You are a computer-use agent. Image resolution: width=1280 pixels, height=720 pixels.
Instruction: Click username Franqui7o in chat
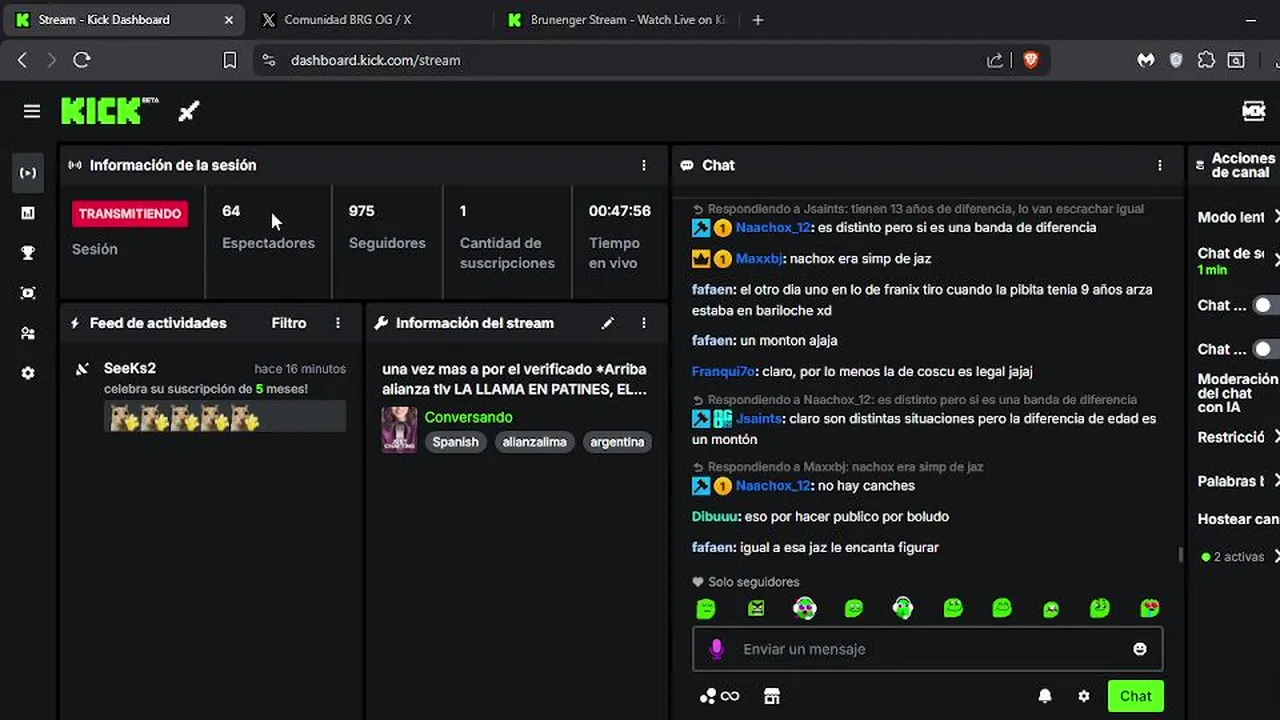pos(723,371)
